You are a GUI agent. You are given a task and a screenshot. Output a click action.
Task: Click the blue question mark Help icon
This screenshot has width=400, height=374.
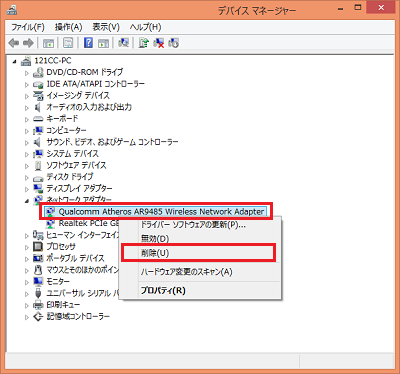[88, 43]
